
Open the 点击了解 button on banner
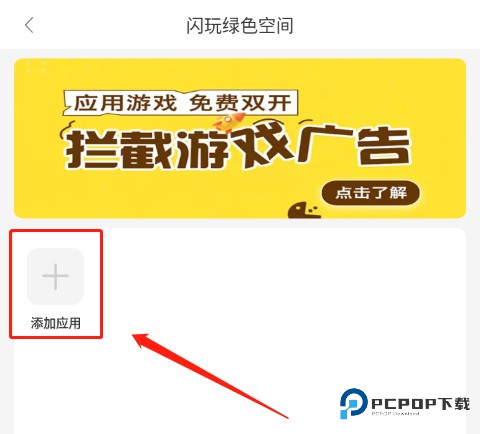click(371, 193)
